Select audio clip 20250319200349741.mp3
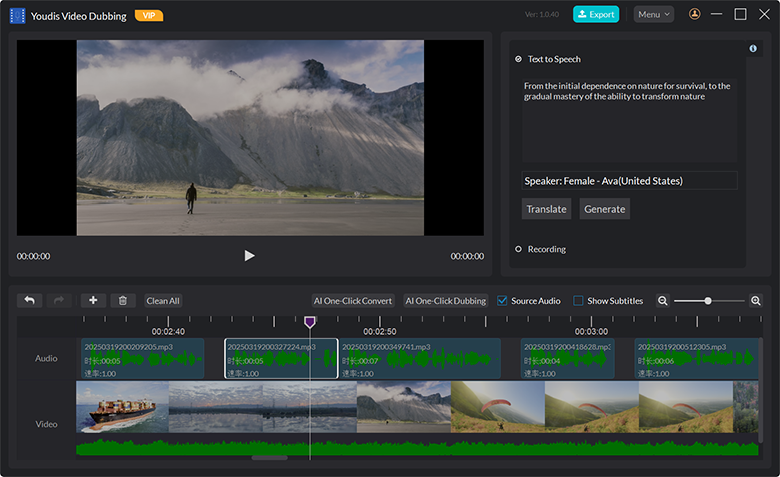The width and height of the screenshot is (780, 477). (x=420, y=359)
